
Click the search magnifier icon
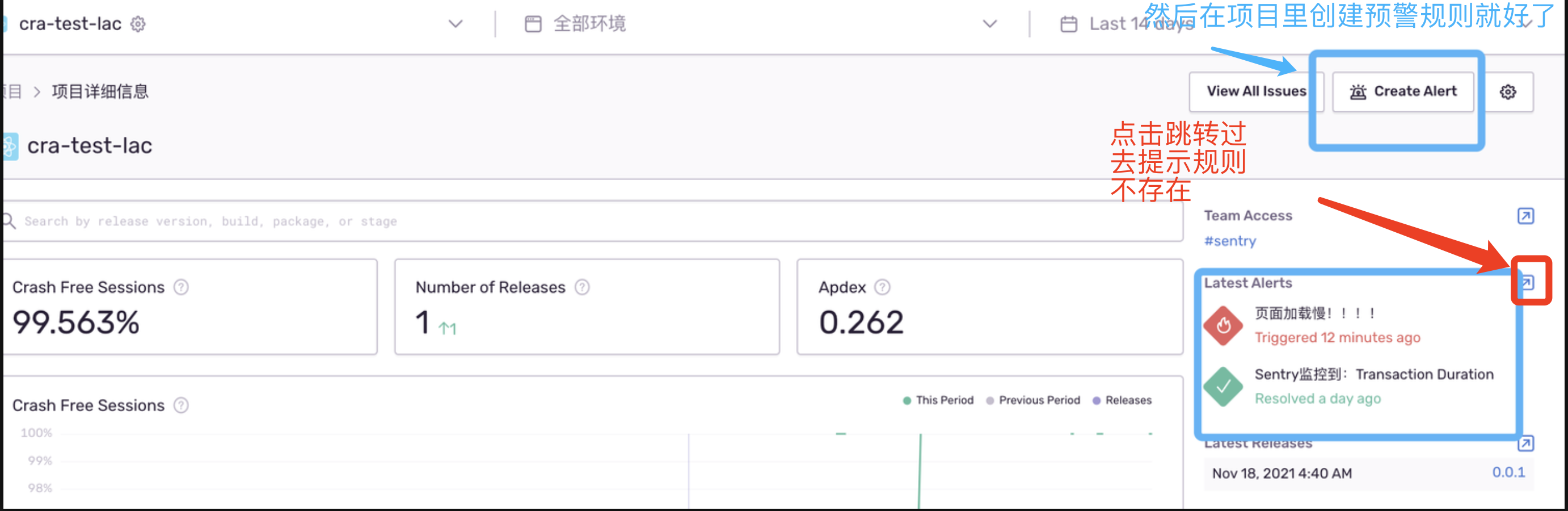pos(9,220)
